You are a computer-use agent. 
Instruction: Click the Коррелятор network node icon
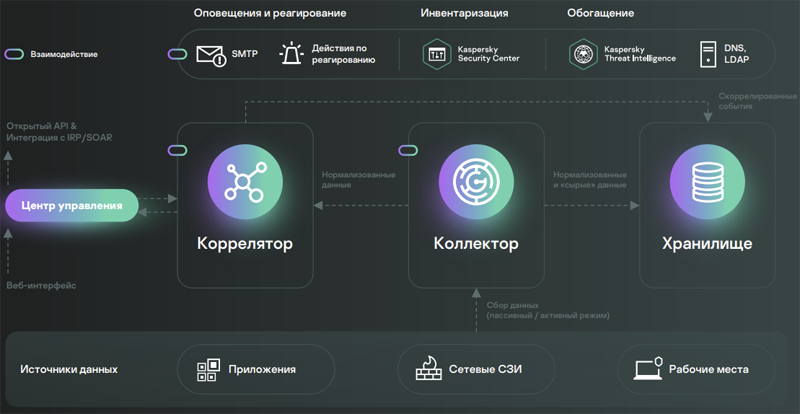tap(236, 181)
